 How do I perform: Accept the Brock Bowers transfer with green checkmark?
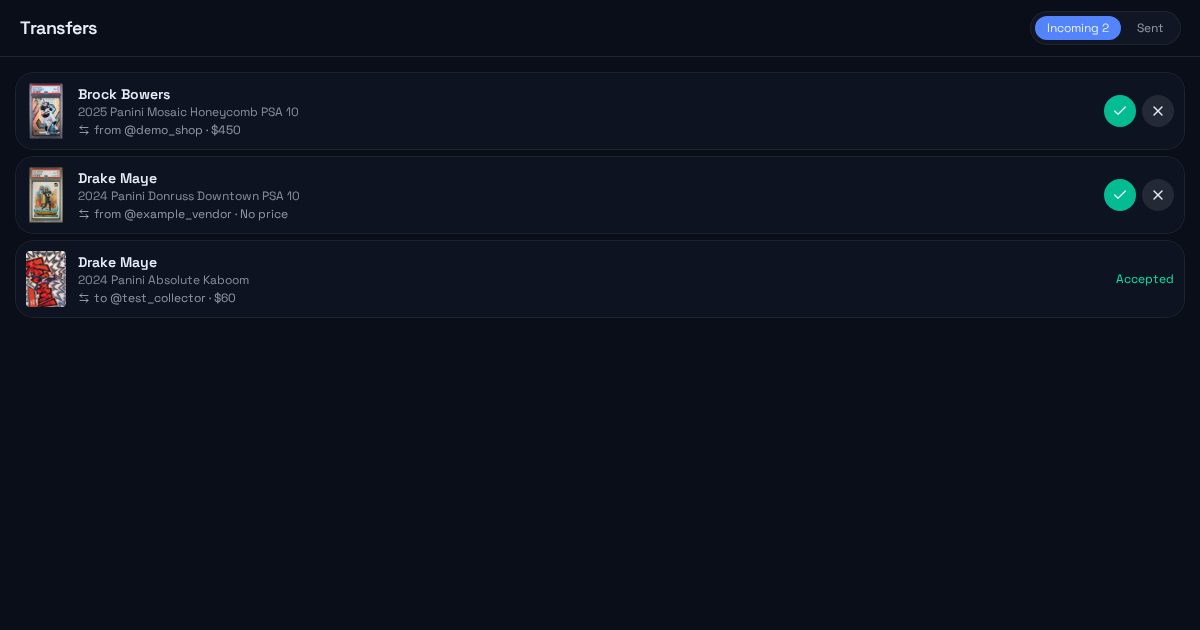[x=1120, y=111]
